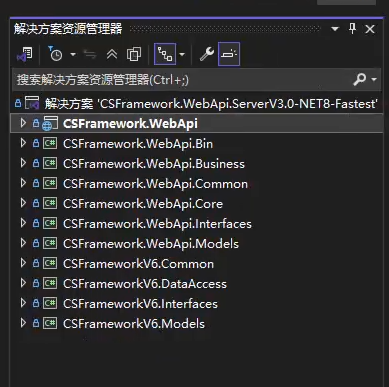Expand the CSFrameworkV6.DataAccess project
Viewport: 389px width, 387px height.
23,283
